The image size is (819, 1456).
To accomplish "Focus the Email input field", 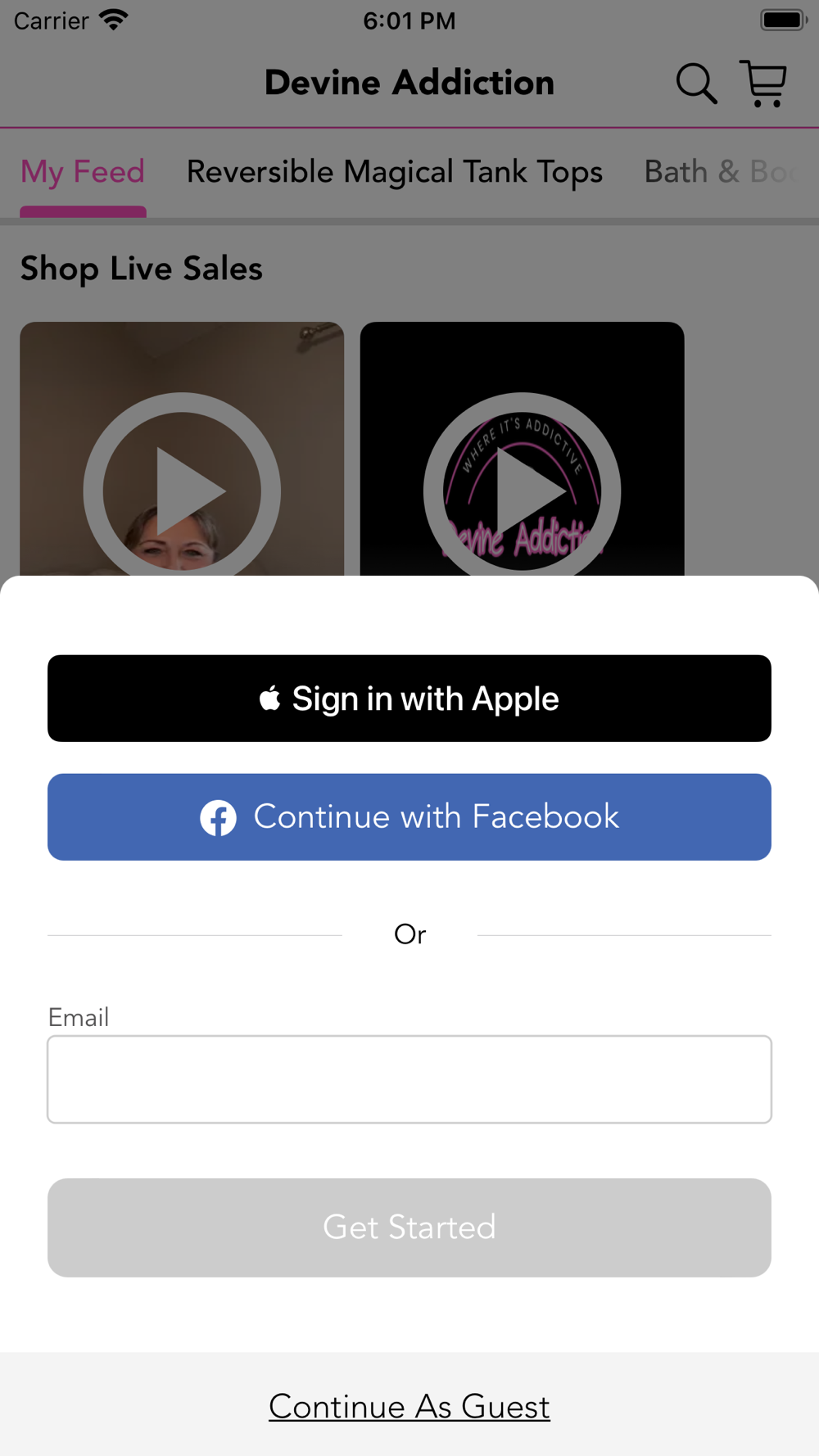I will (409, 1079).
